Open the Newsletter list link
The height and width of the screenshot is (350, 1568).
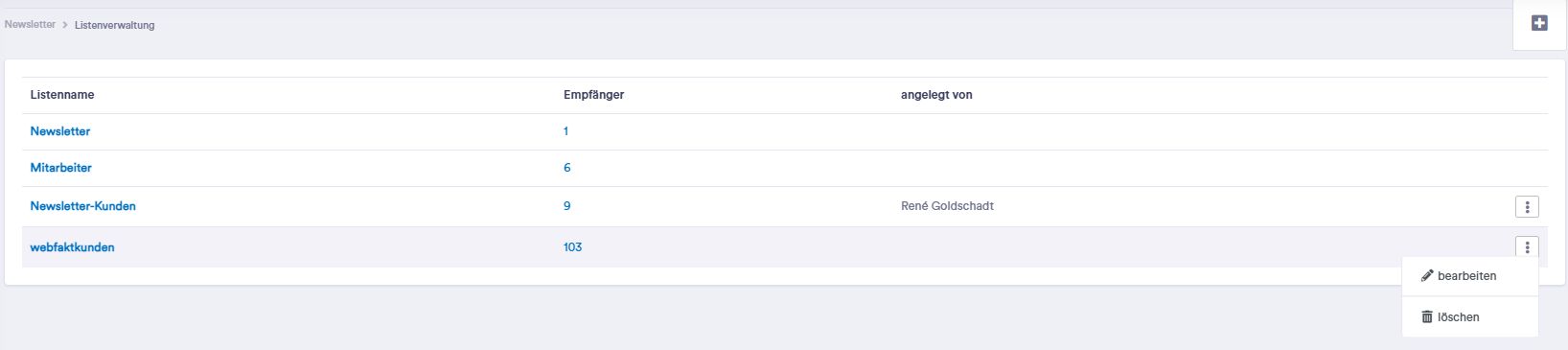60,131
